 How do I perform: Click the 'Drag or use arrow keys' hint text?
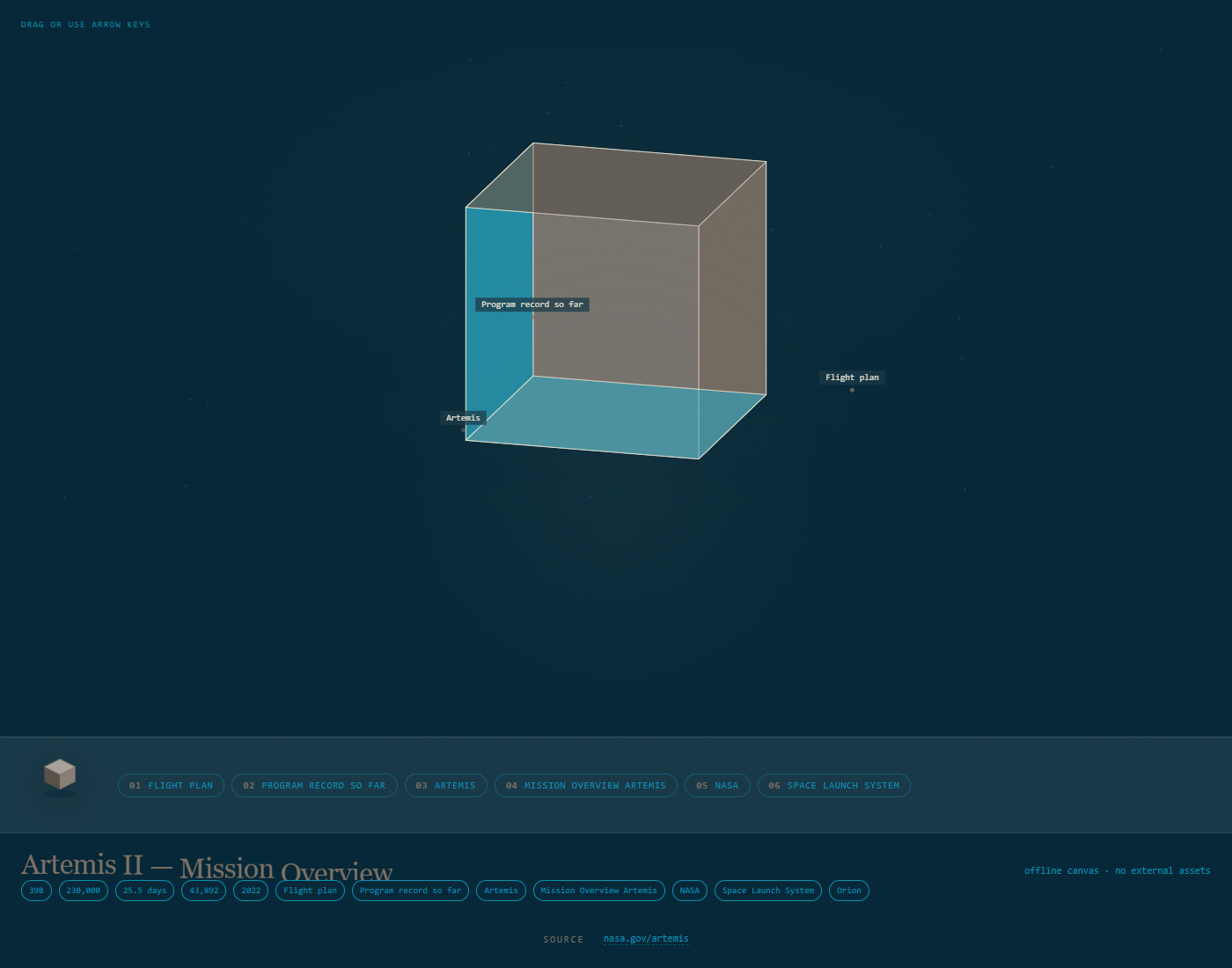coord(85,25)
